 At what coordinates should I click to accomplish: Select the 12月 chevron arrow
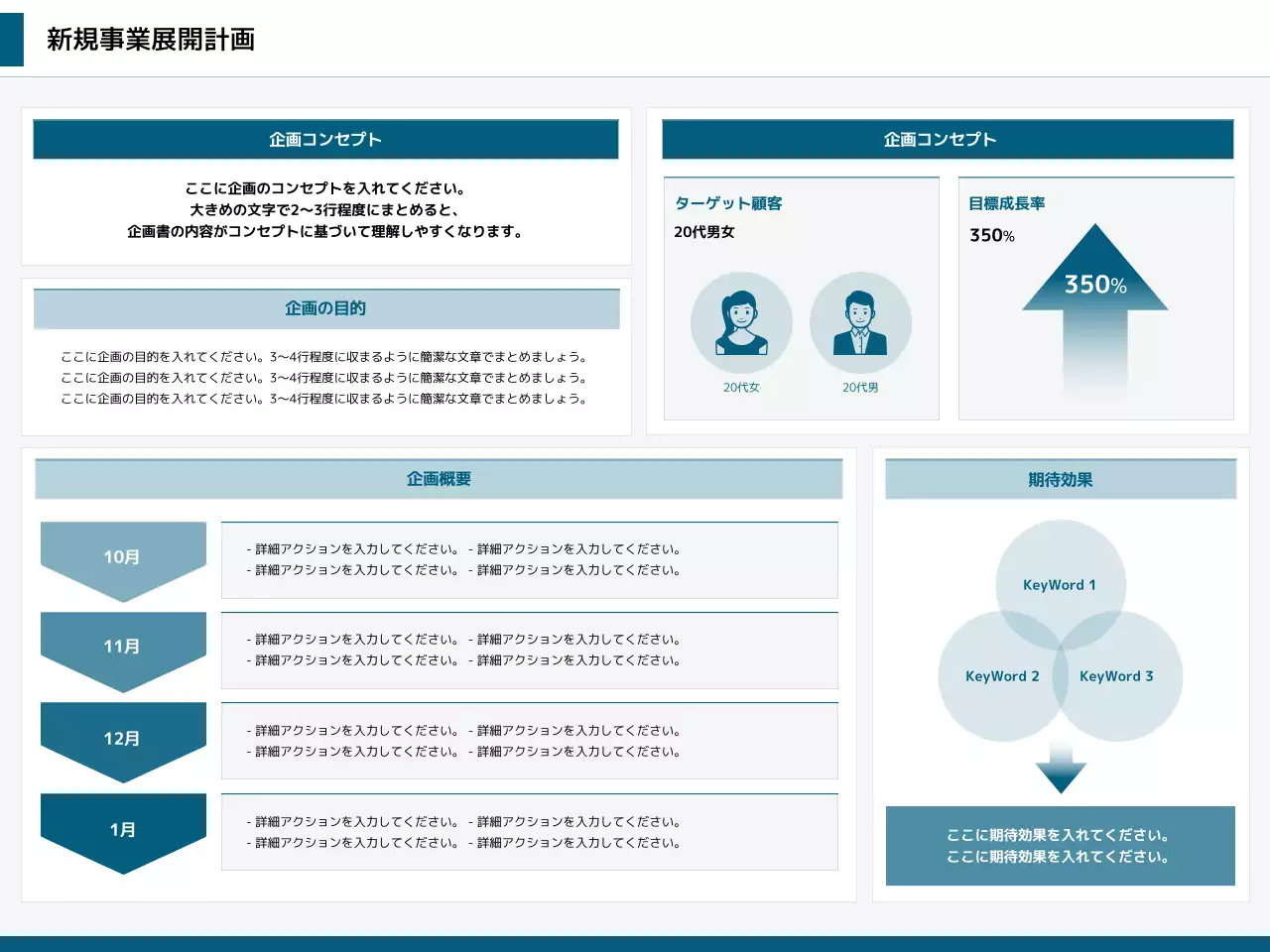pyautogui.click(x=123, y=738)
